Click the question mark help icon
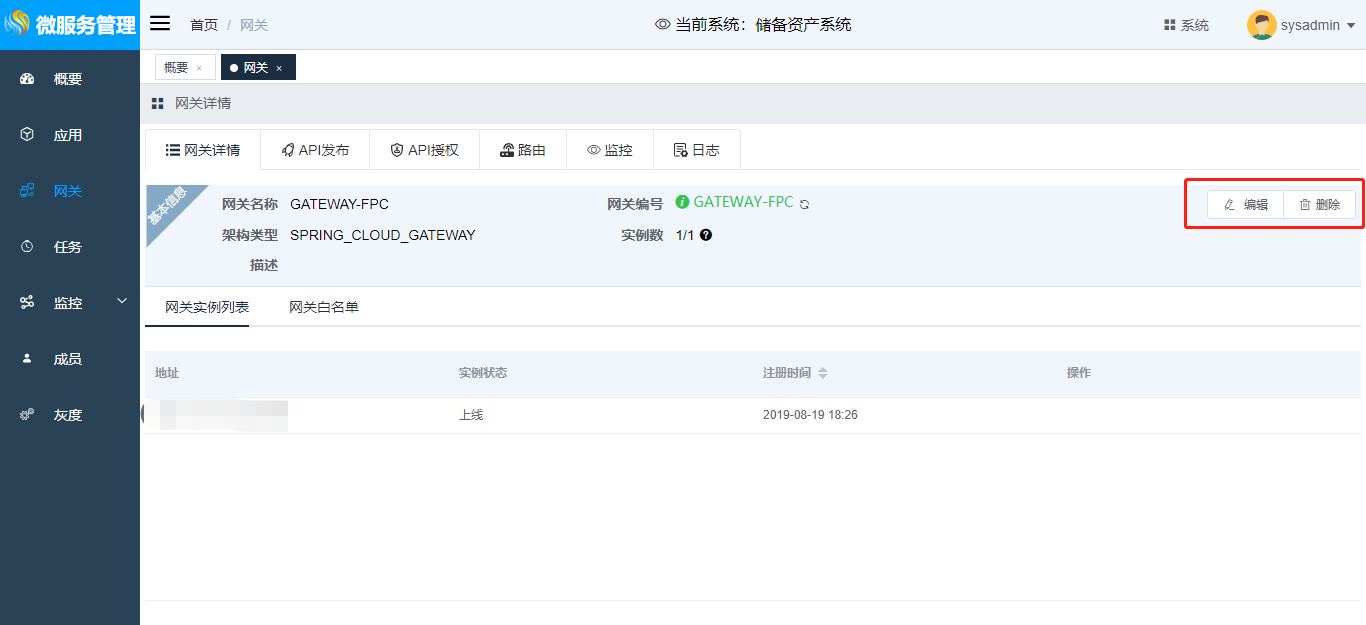The width and height of the screenshot is (1366, 625). click(x=706, y=235)
